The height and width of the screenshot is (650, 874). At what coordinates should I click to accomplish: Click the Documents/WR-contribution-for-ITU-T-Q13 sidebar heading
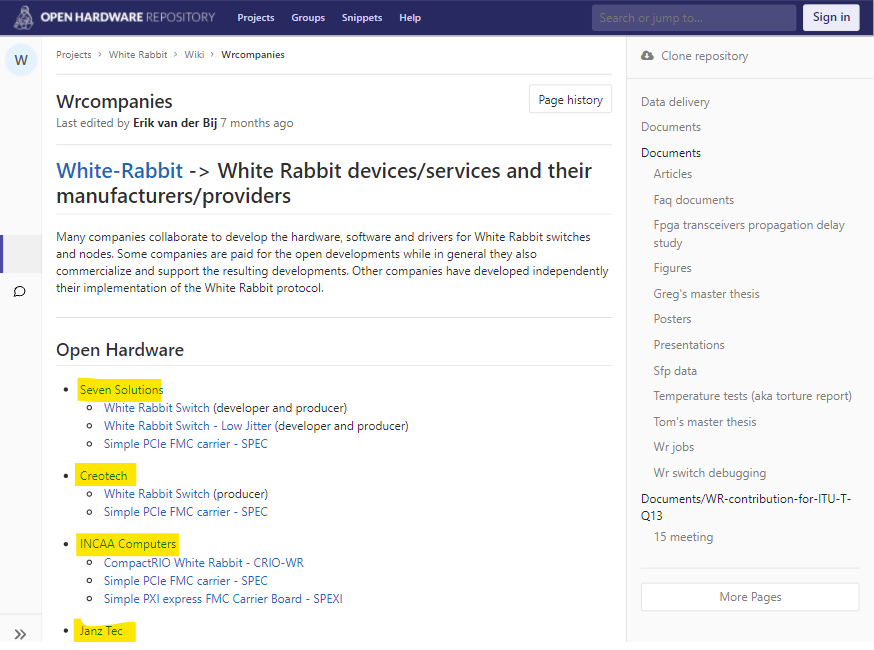click(x=746, y=507)
